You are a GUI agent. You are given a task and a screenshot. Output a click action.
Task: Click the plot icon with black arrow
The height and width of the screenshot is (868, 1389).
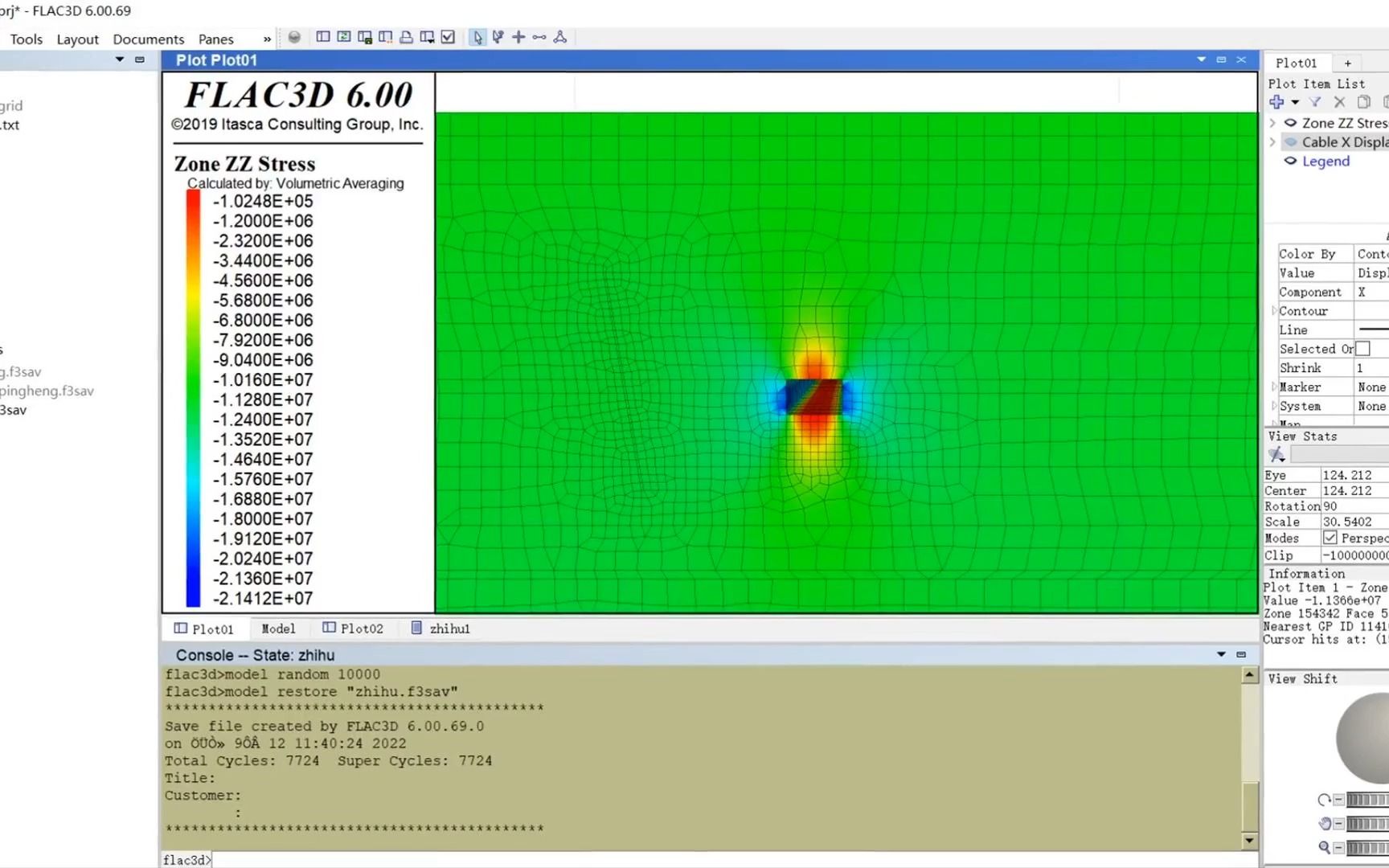pos(428,37)
